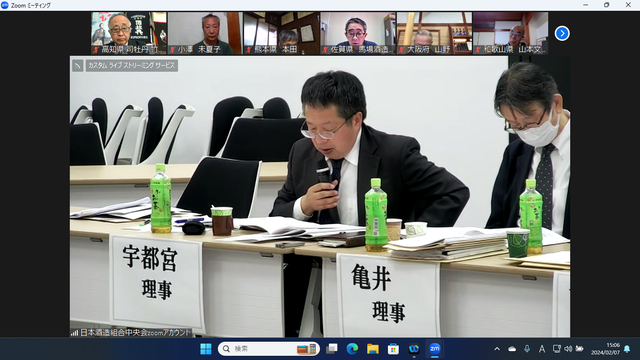640x360 pixels.
Task: Open the Webex app on the taskbar
Action: tap(414, 349)
